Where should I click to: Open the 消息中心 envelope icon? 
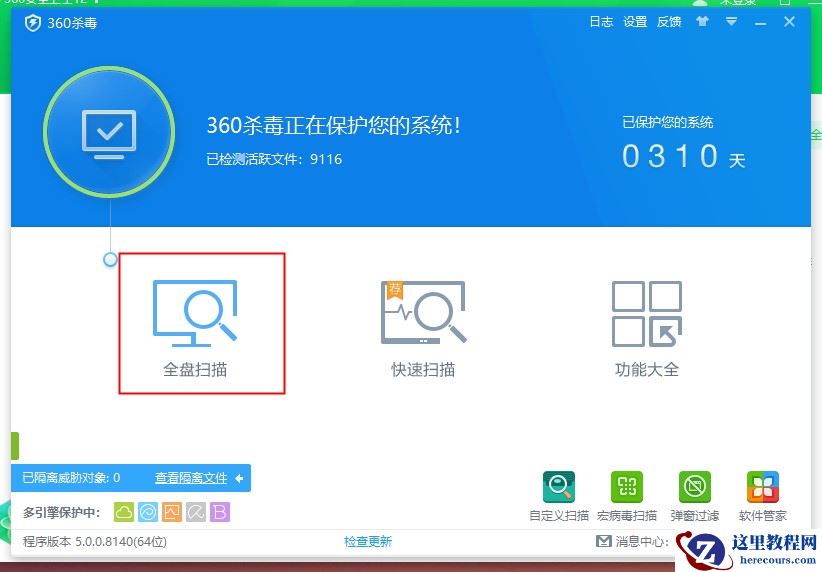pyautogui.click(x=604, y=541)
